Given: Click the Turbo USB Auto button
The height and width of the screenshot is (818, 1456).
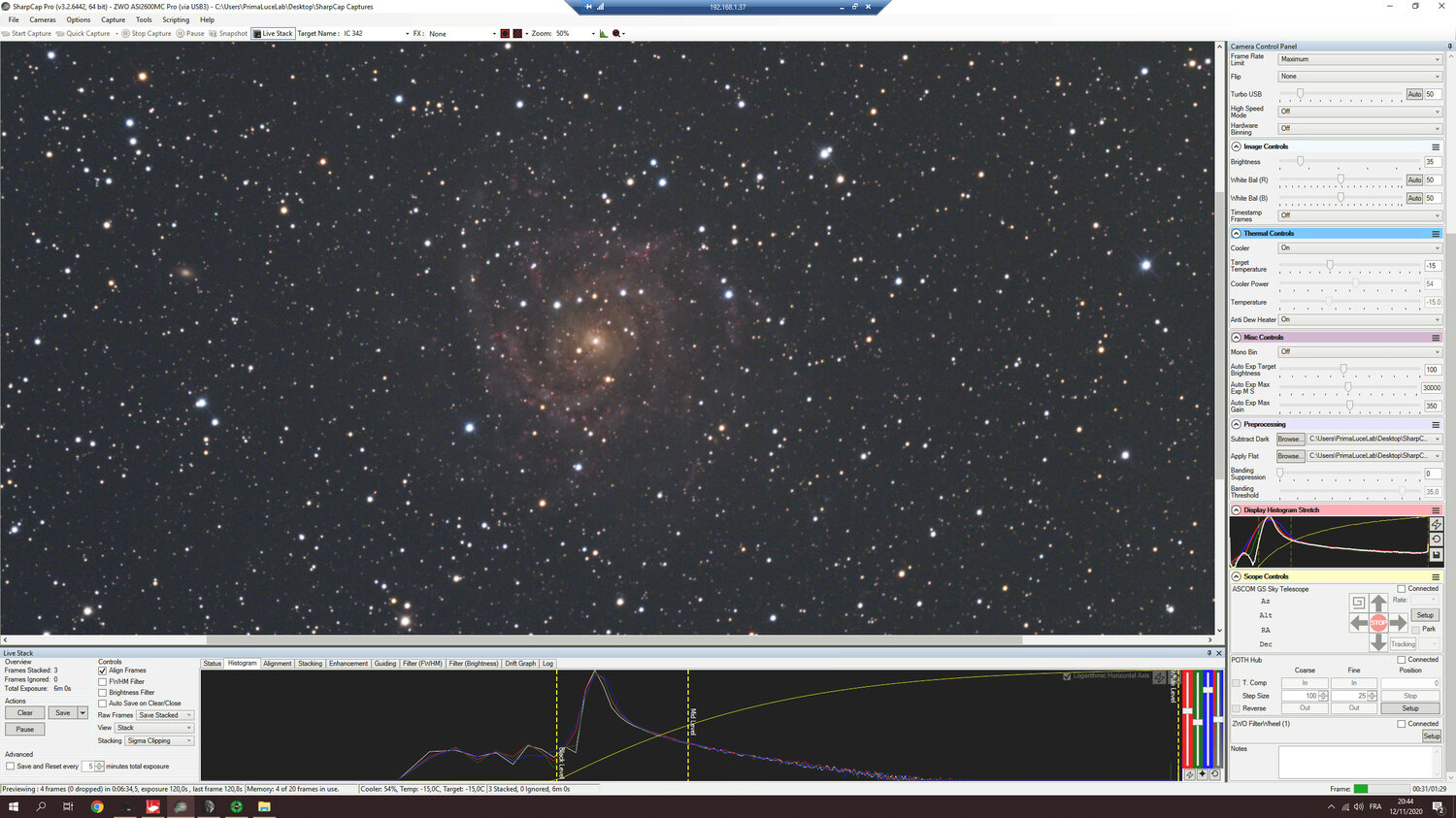Looking at the screenshot, I should (x=1414, y=94).
